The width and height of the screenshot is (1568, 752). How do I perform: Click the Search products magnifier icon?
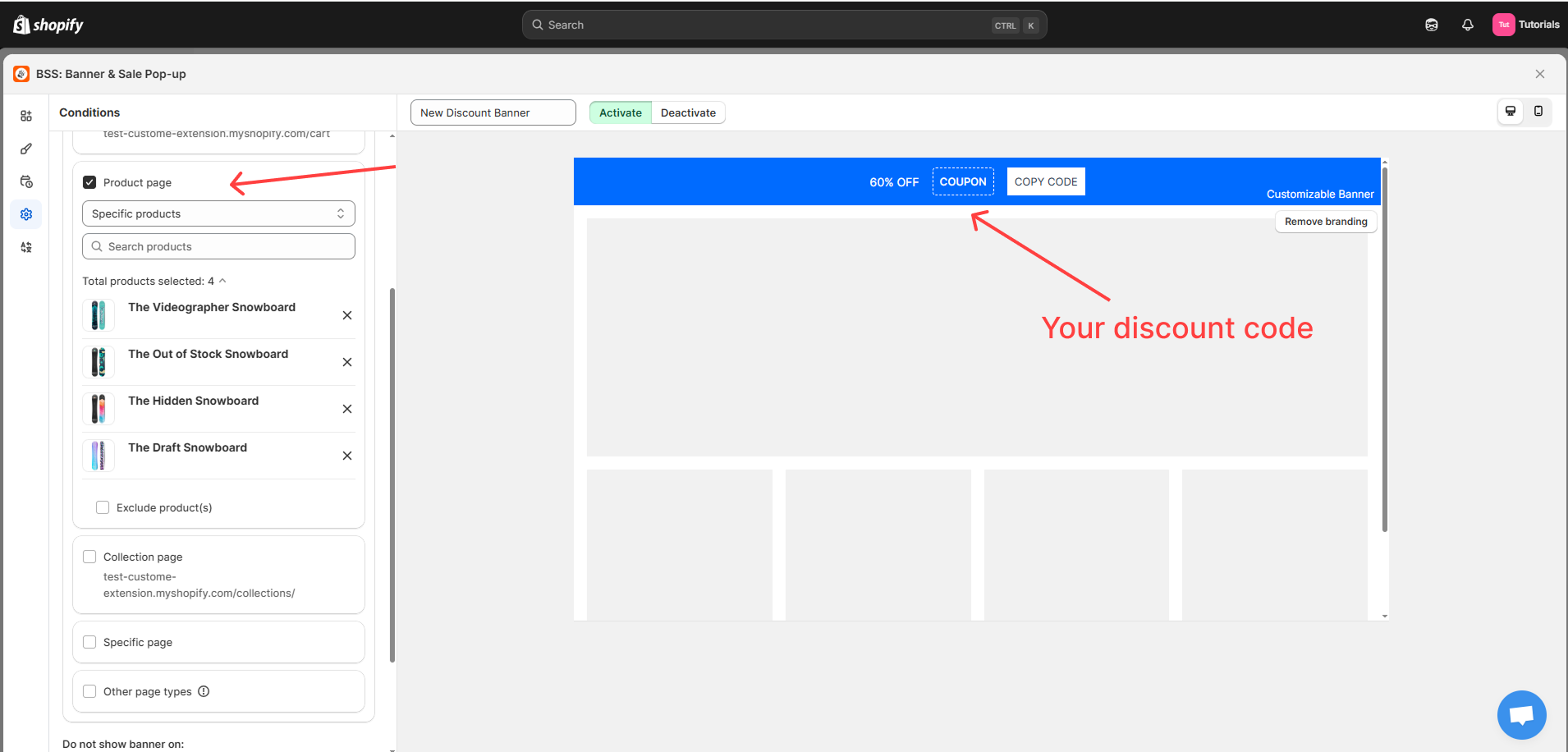point(97,246)
